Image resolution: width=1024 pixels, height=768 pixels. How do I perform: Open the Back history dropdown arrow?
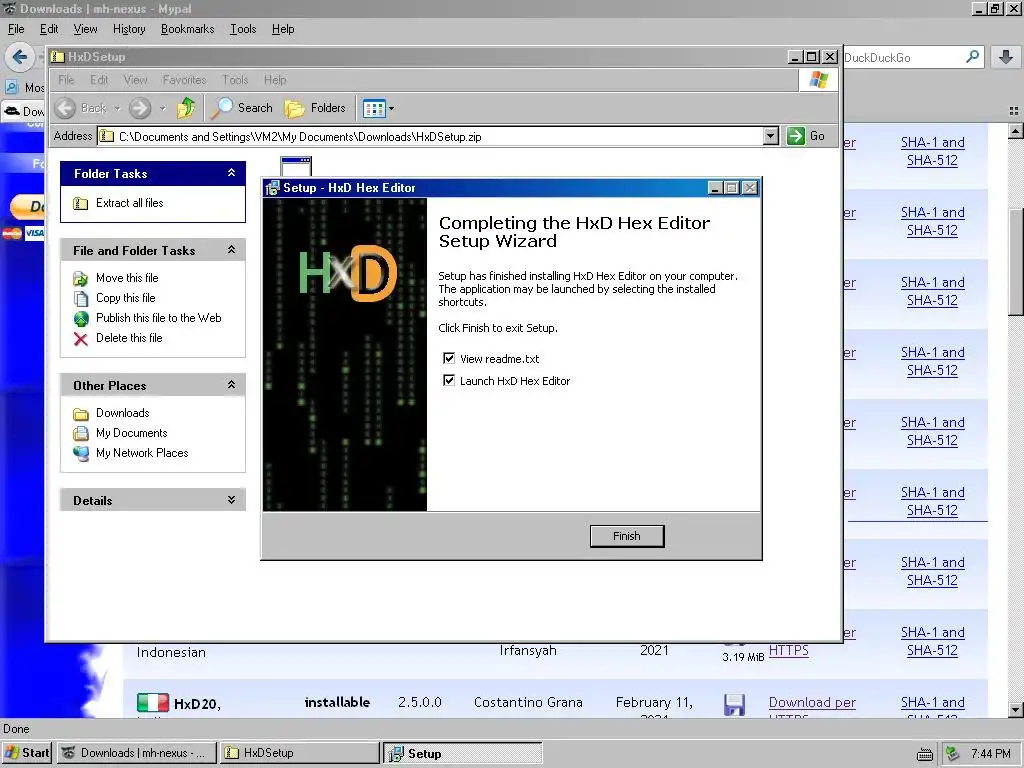click(118, 108)
